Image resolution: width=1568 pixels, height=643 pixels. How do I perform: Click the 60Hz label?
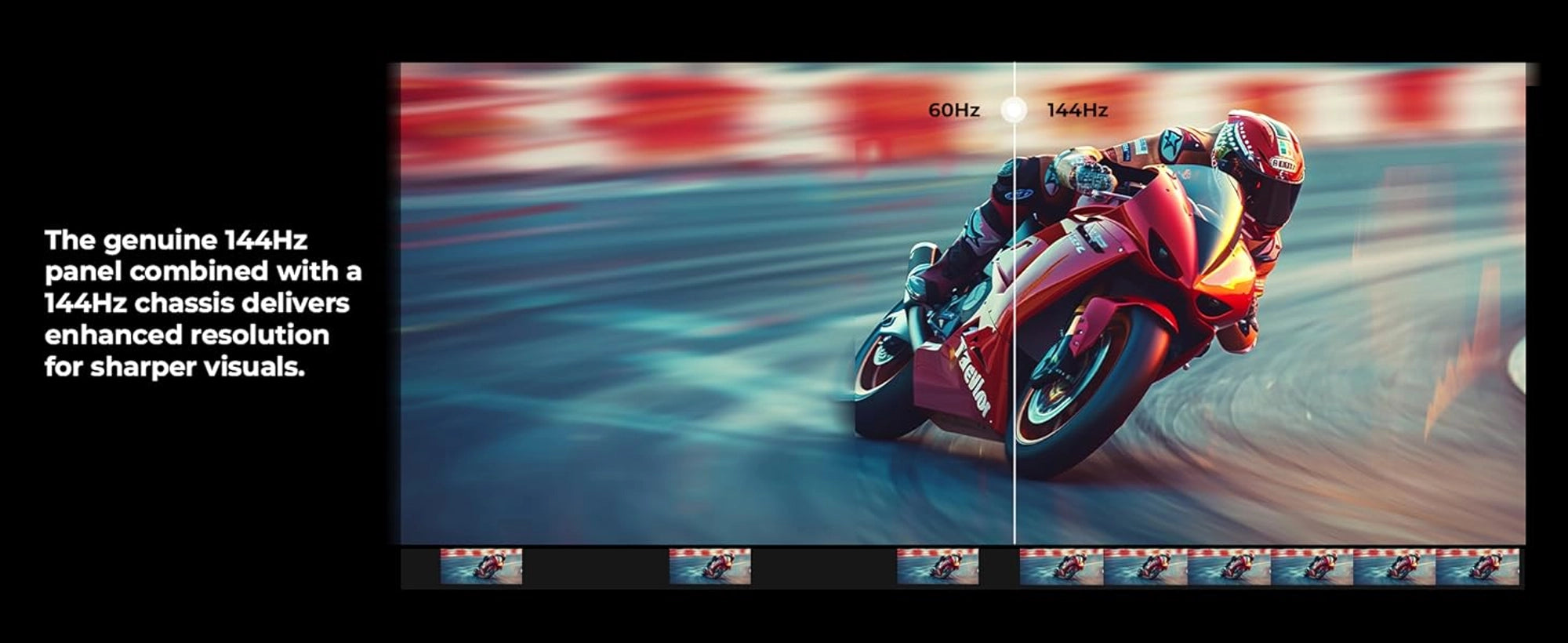[953, 111]
